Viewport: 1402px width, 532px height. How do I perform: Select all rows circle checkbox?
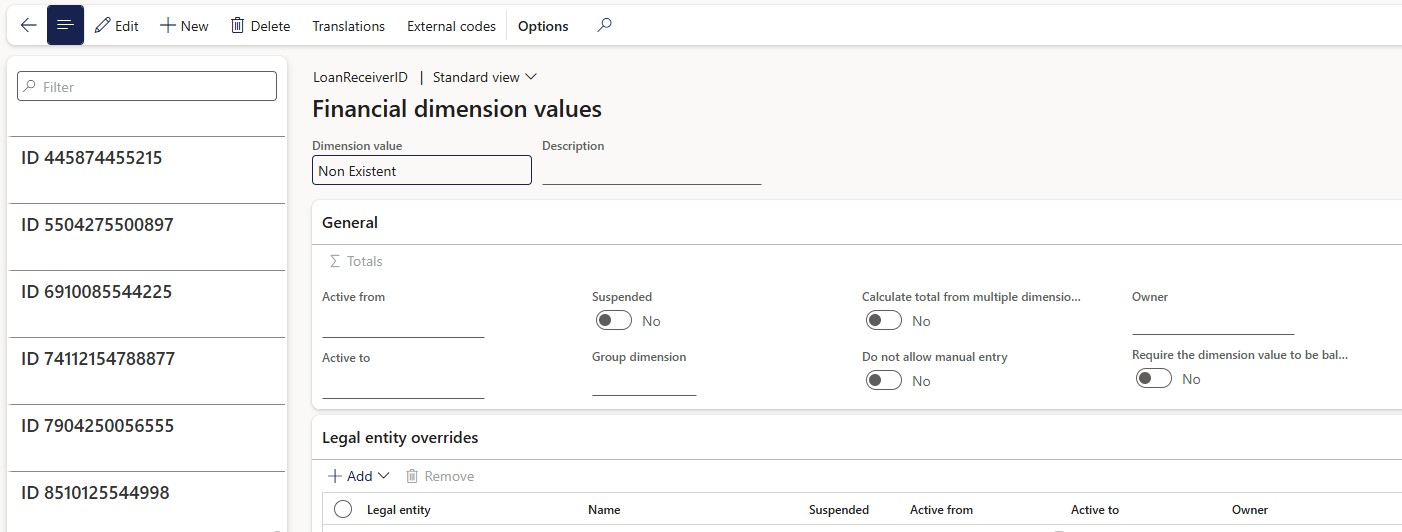coord(343,509)
